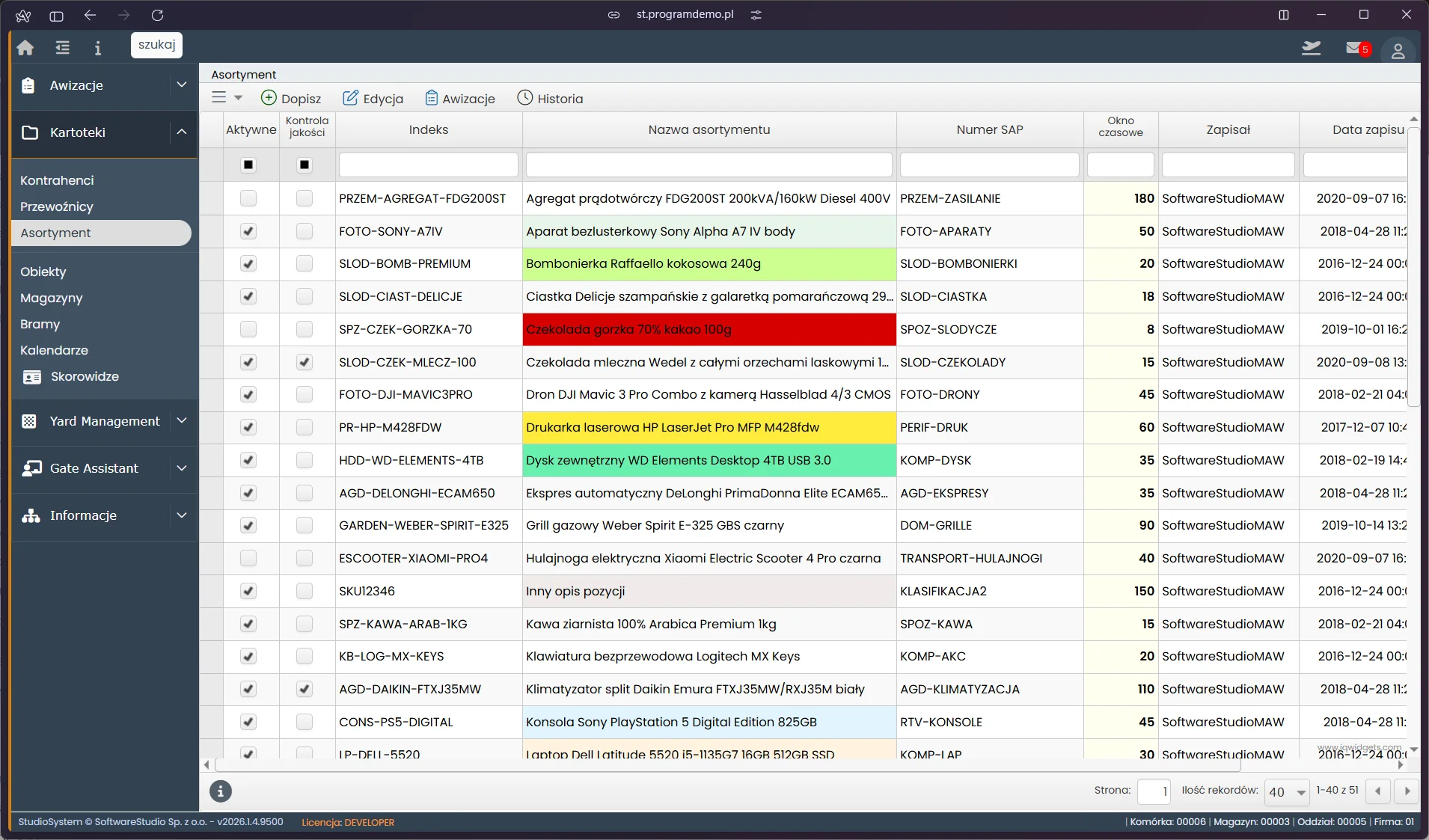Click the Kartoteki folder icon
The image size is (1429, 840).
coord(30,132)
